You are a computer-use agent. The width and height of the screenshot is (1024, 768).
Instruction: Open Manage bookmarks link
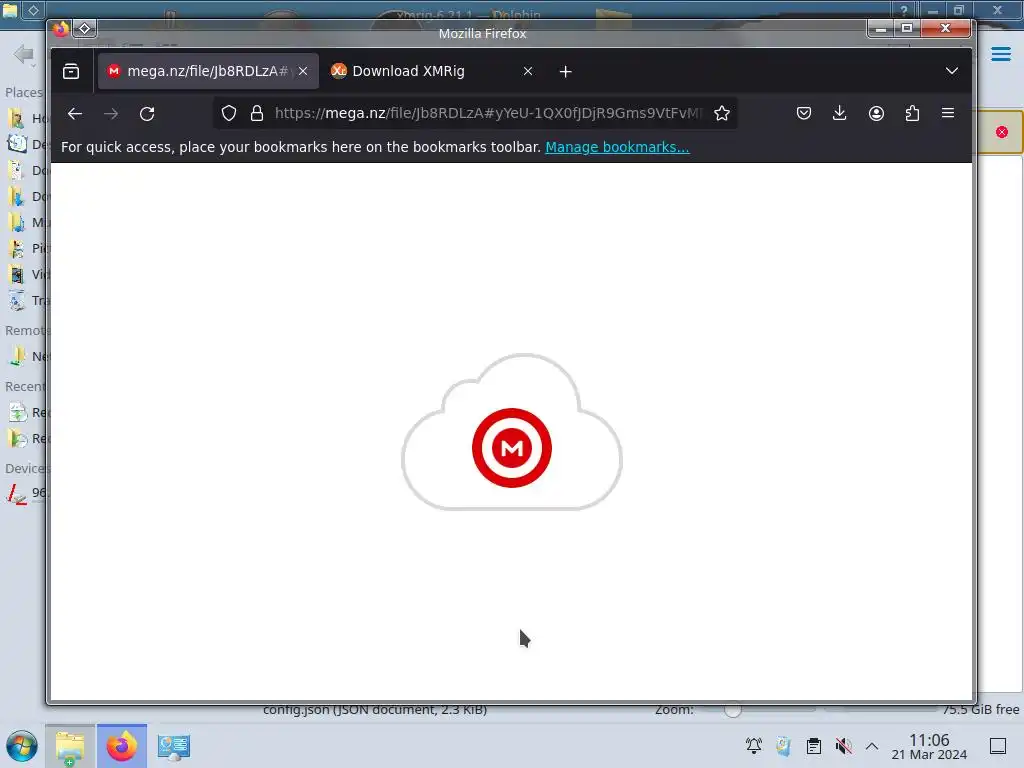(617, 147)
